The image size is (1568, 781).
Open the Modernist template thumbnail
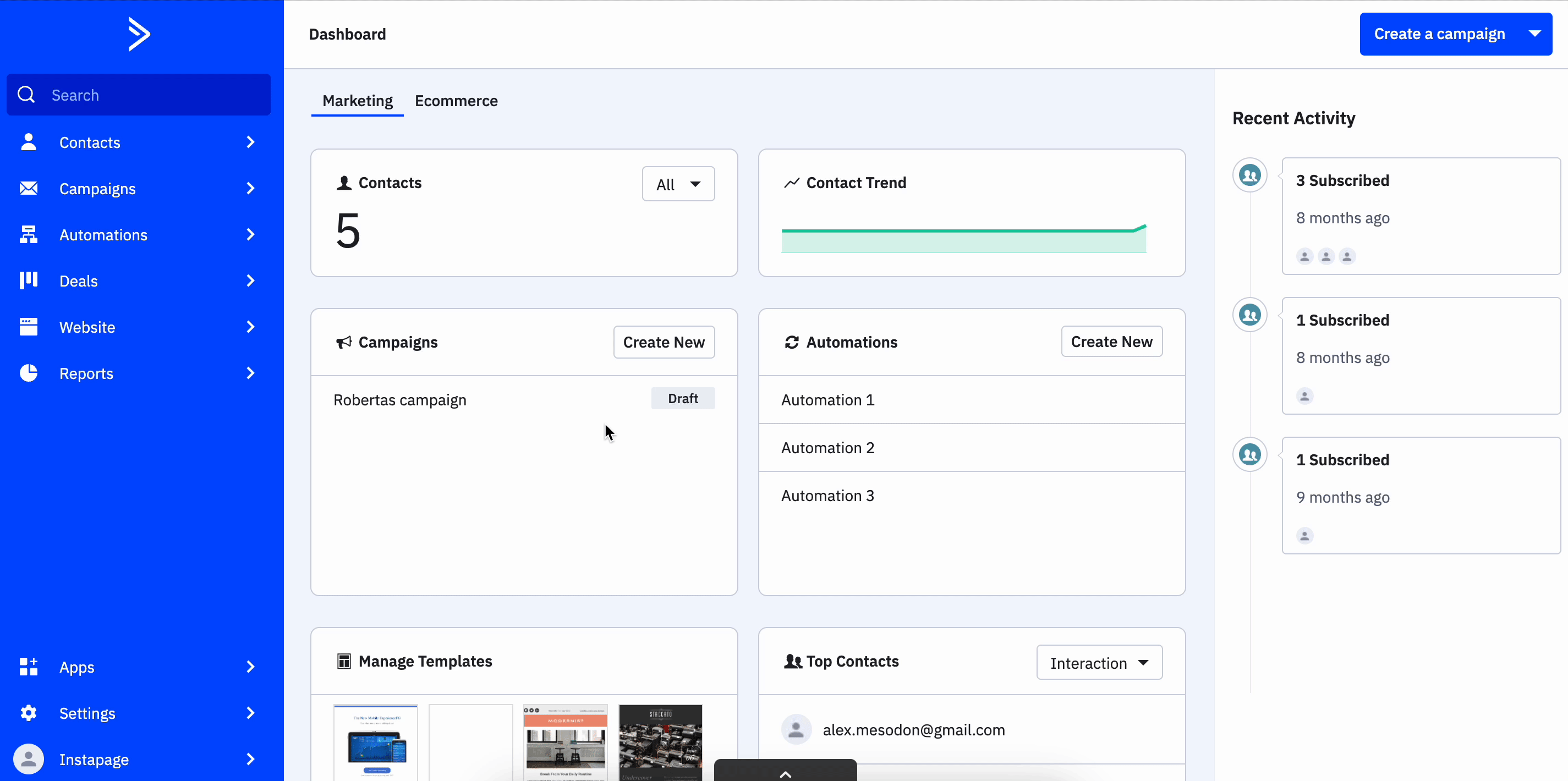tap(565, 743)
